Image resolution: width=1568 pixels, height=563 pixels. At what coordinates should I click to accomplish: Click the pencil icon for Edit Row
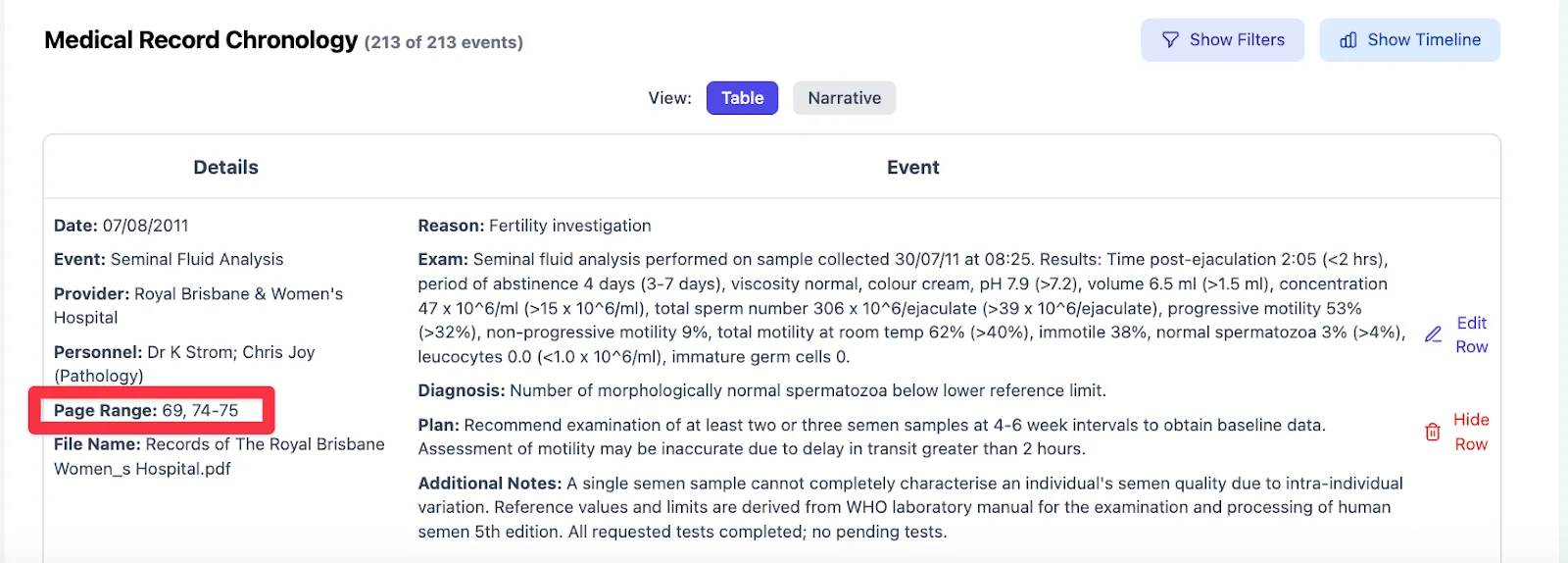[1433, 334]
